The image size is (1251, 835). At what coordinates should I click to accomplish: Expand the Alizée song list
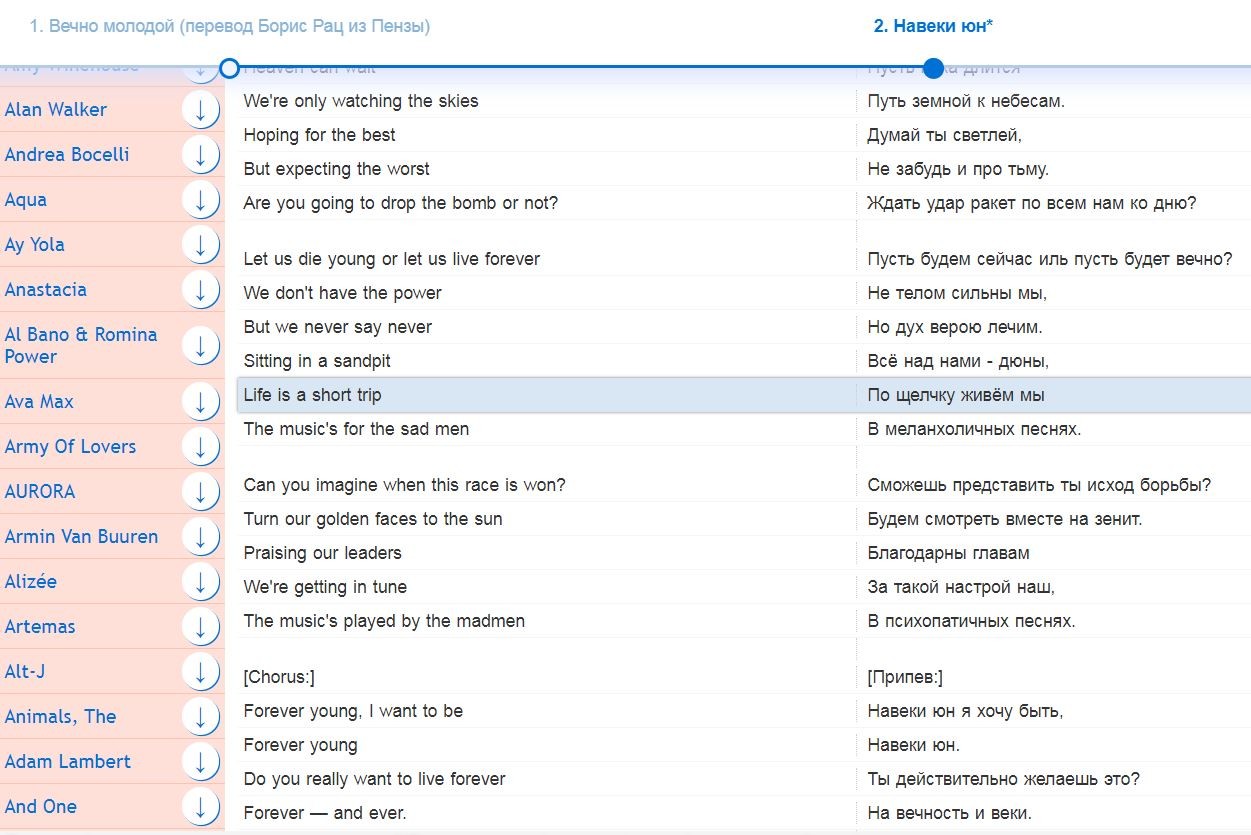coord(201,582)
